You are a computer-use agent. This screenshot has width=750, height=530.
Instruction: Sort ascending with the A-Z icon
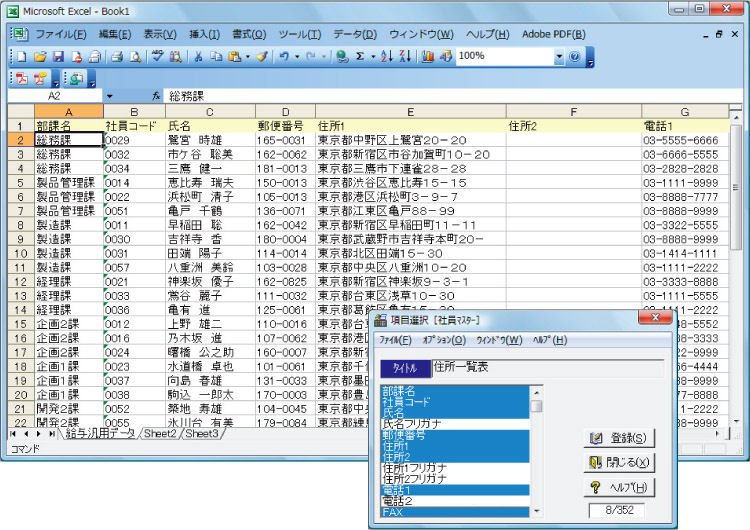pos(386,57)
